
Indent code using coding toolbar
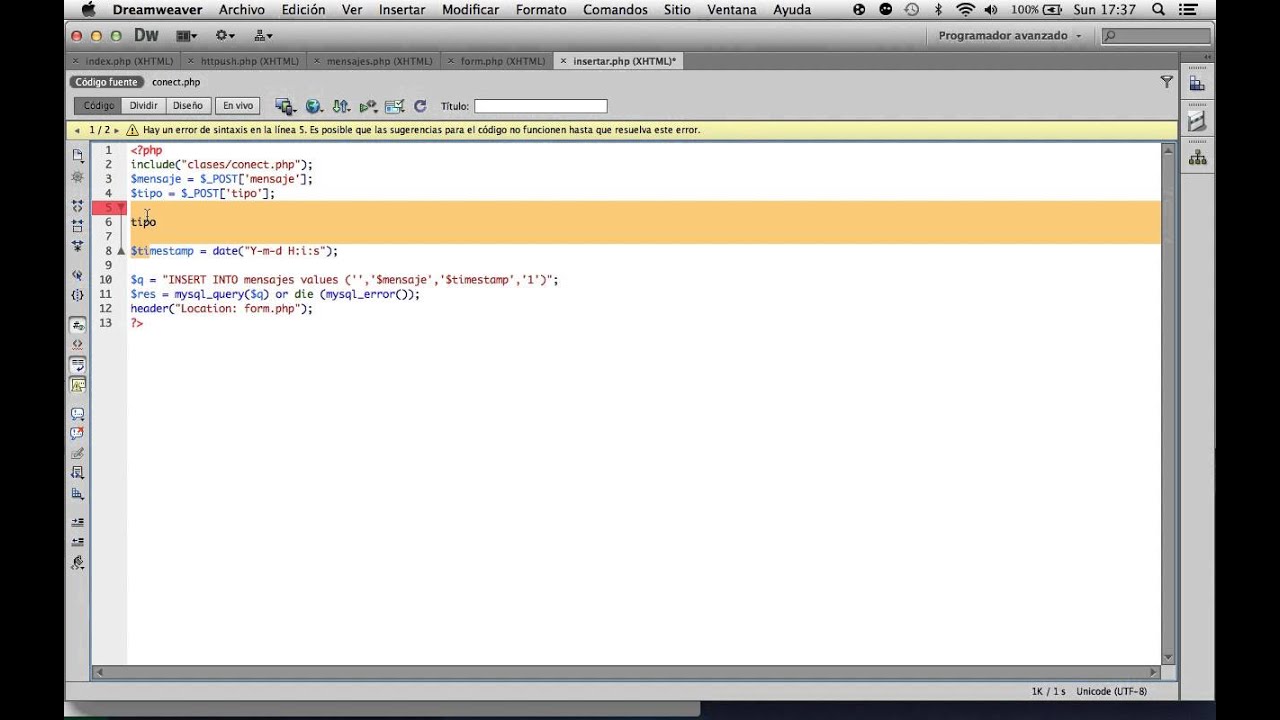(77, 522)
